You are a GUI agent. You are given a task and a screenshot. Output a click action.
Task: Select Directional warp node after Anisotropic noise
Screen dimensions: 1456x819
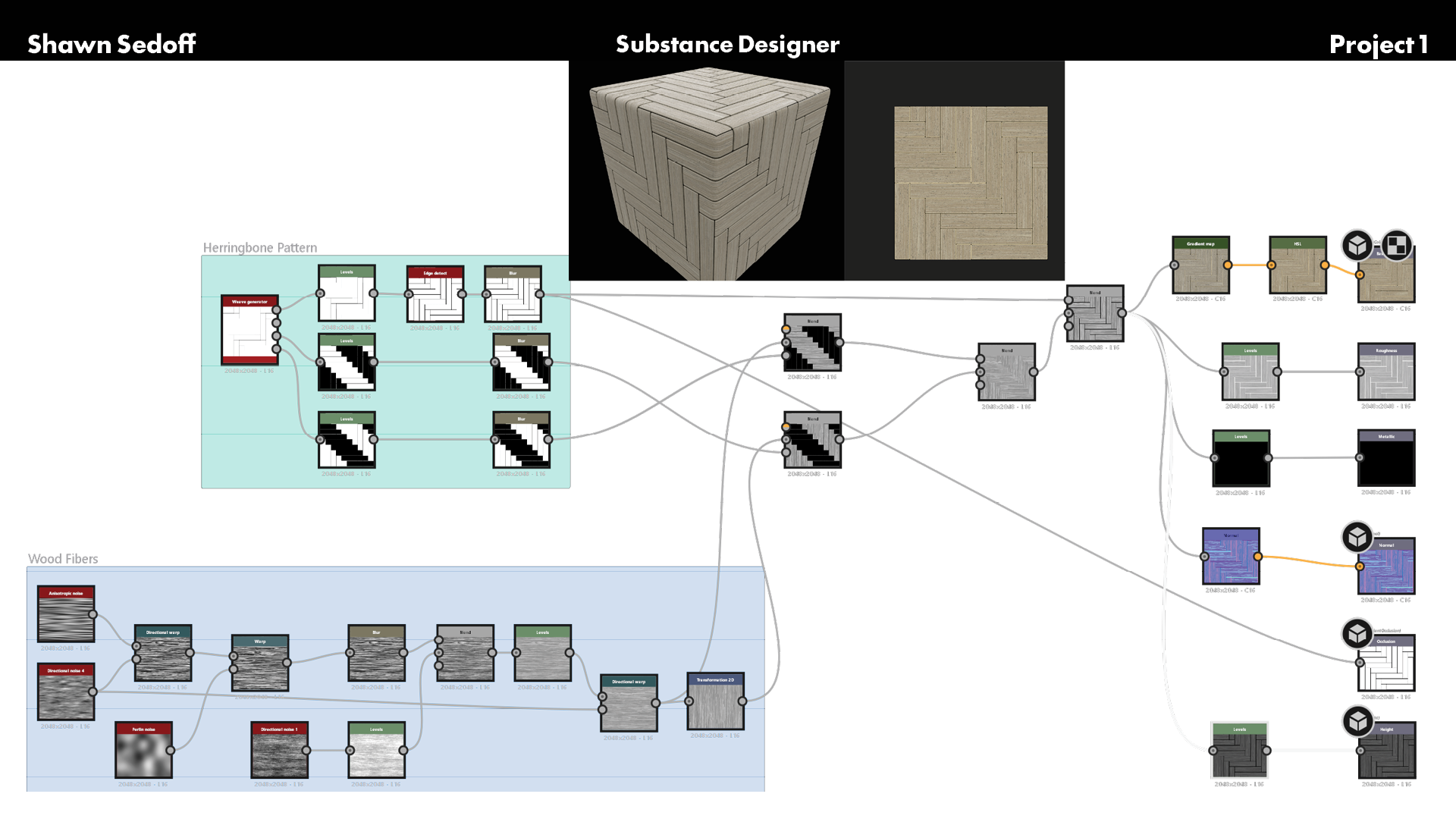(163, 653)
